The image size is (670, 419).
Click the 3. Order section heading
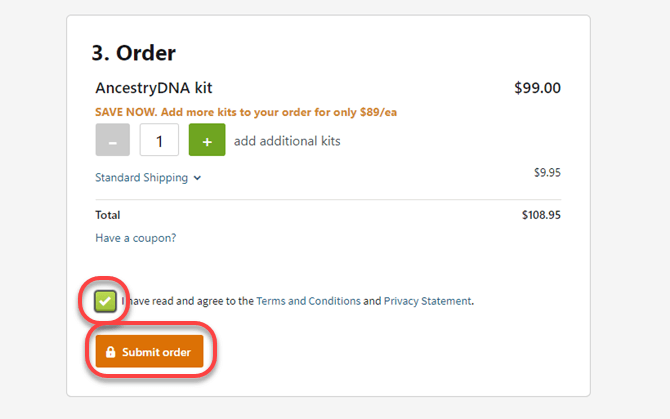pos(133,53)
